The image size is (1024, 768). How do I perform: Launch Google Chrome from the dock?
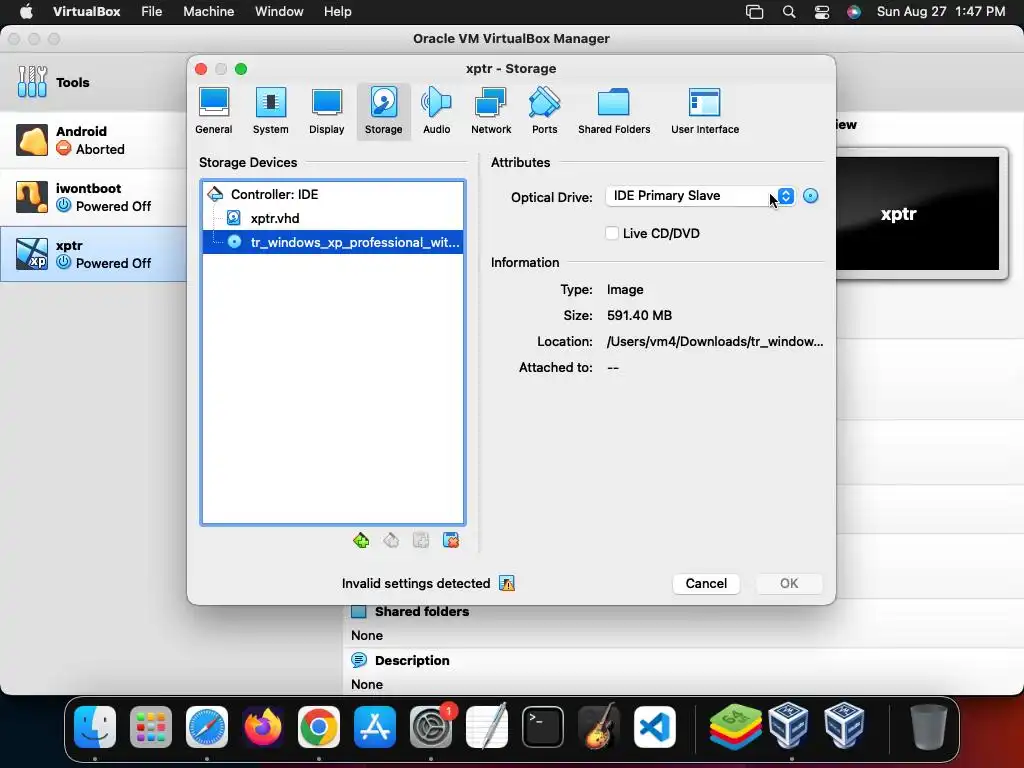pos(319,727)
